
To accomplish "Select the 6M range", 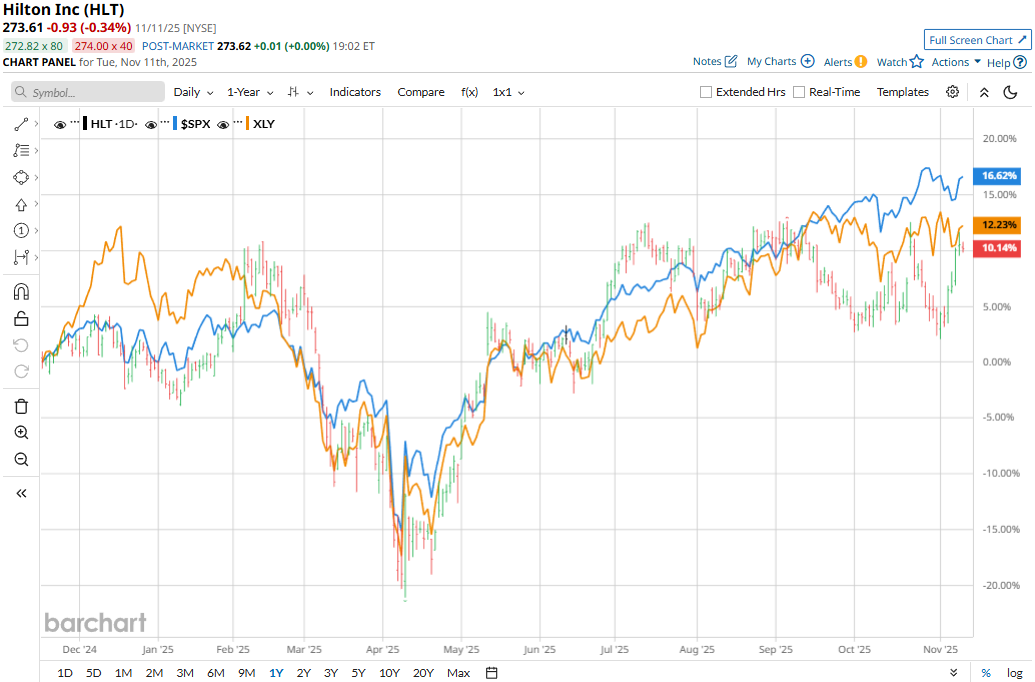I will coord(216,673).
